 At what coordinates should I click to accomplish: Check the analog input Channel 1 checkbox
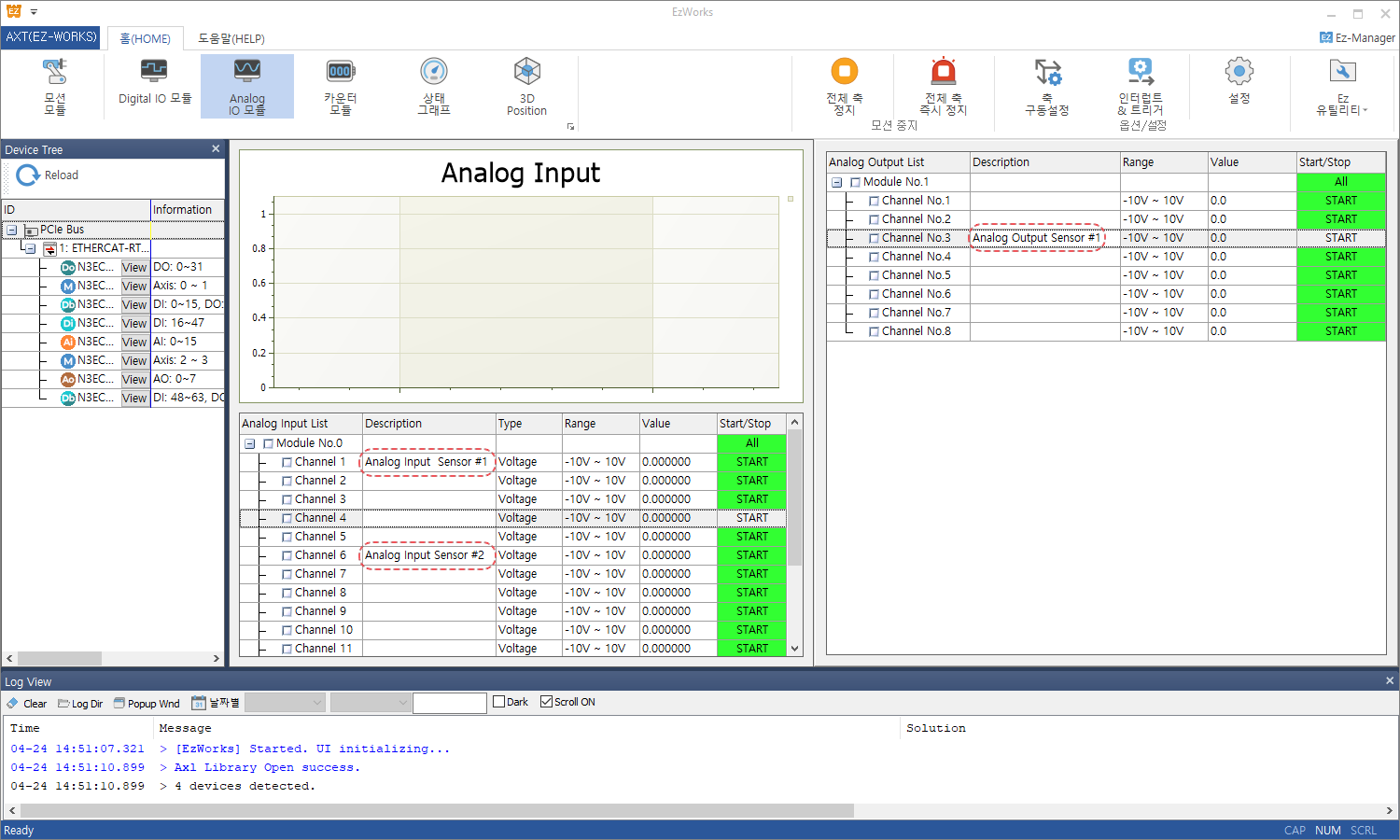click(x=287, y=462)
